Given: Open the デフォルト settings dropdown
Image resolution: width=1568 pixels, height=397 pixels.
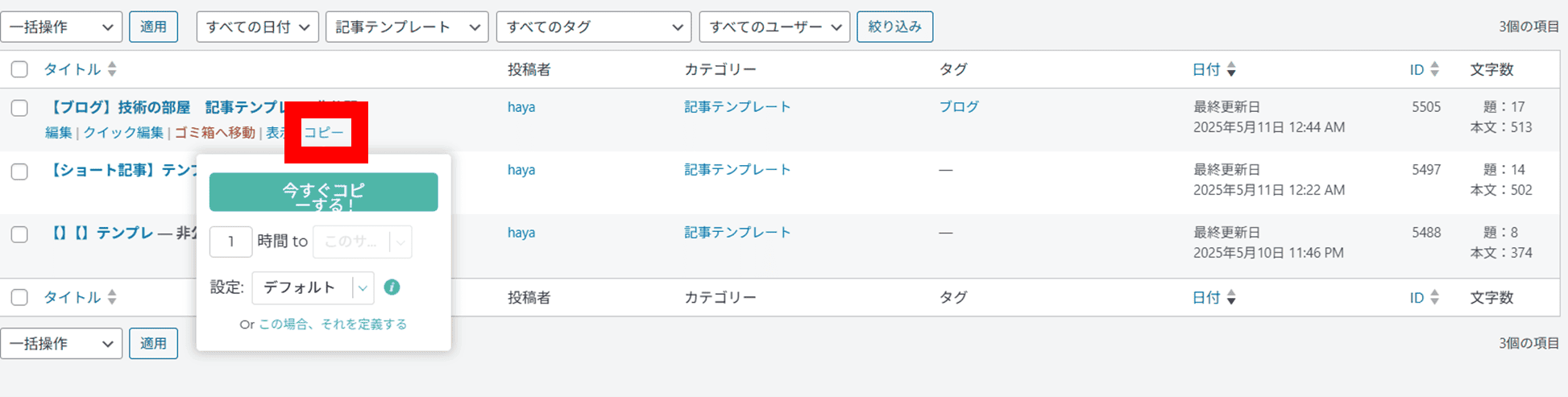Looking at the screenshot, I should pyautogui.click(x=313, y=287).
